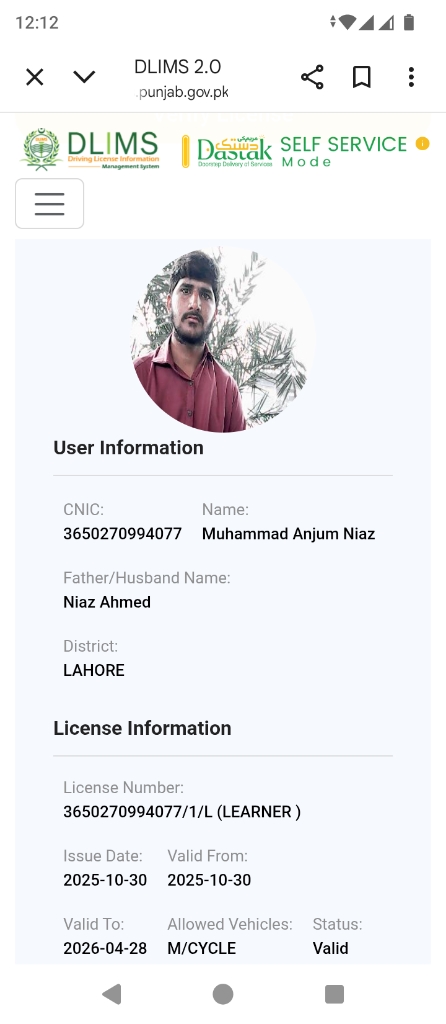Screen dimensions: 446x1024
Task: Bookmark this page with the bookmark icon
Action: pos(362,77)
